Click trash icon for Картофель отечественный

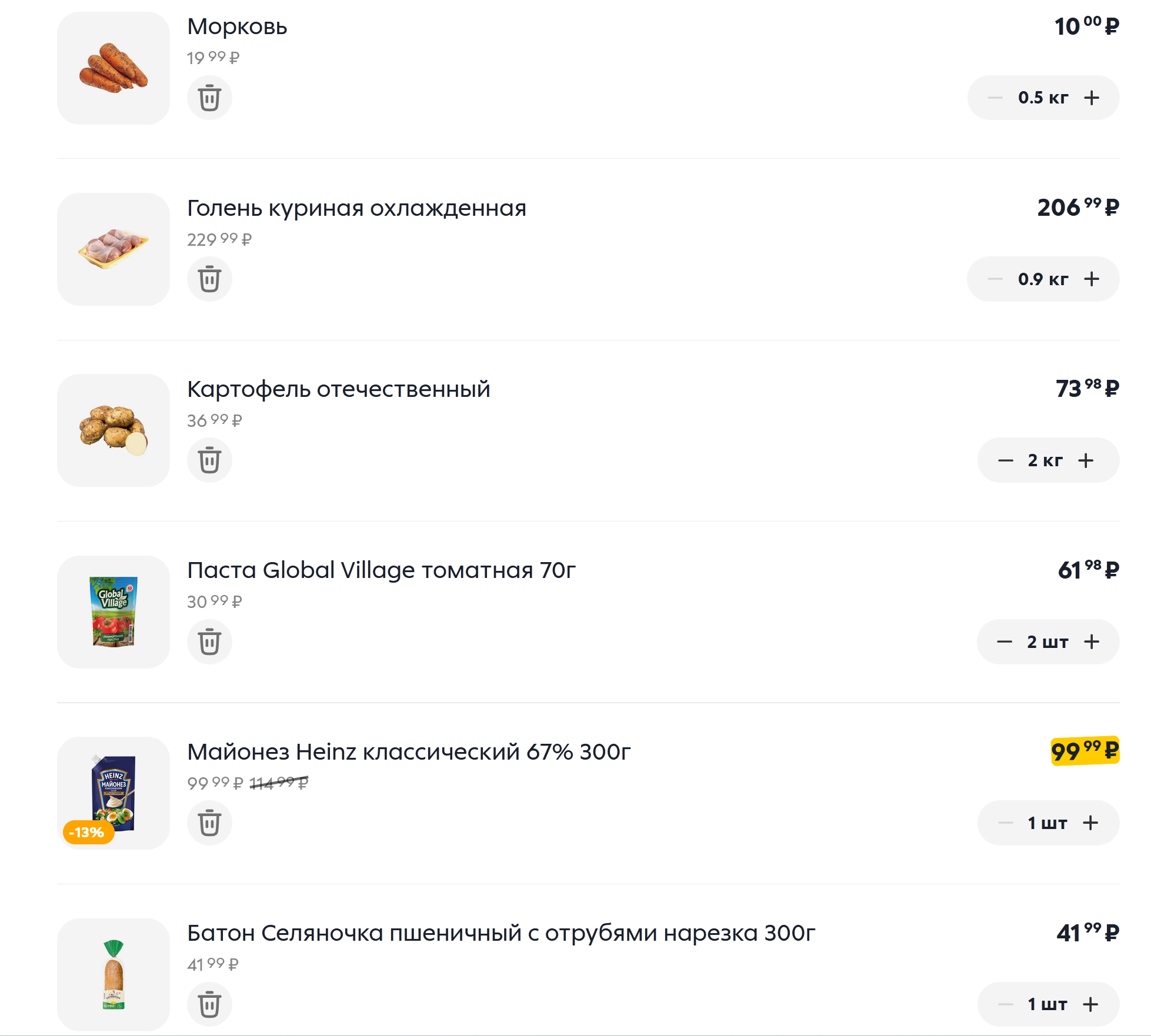coord(209,460)
